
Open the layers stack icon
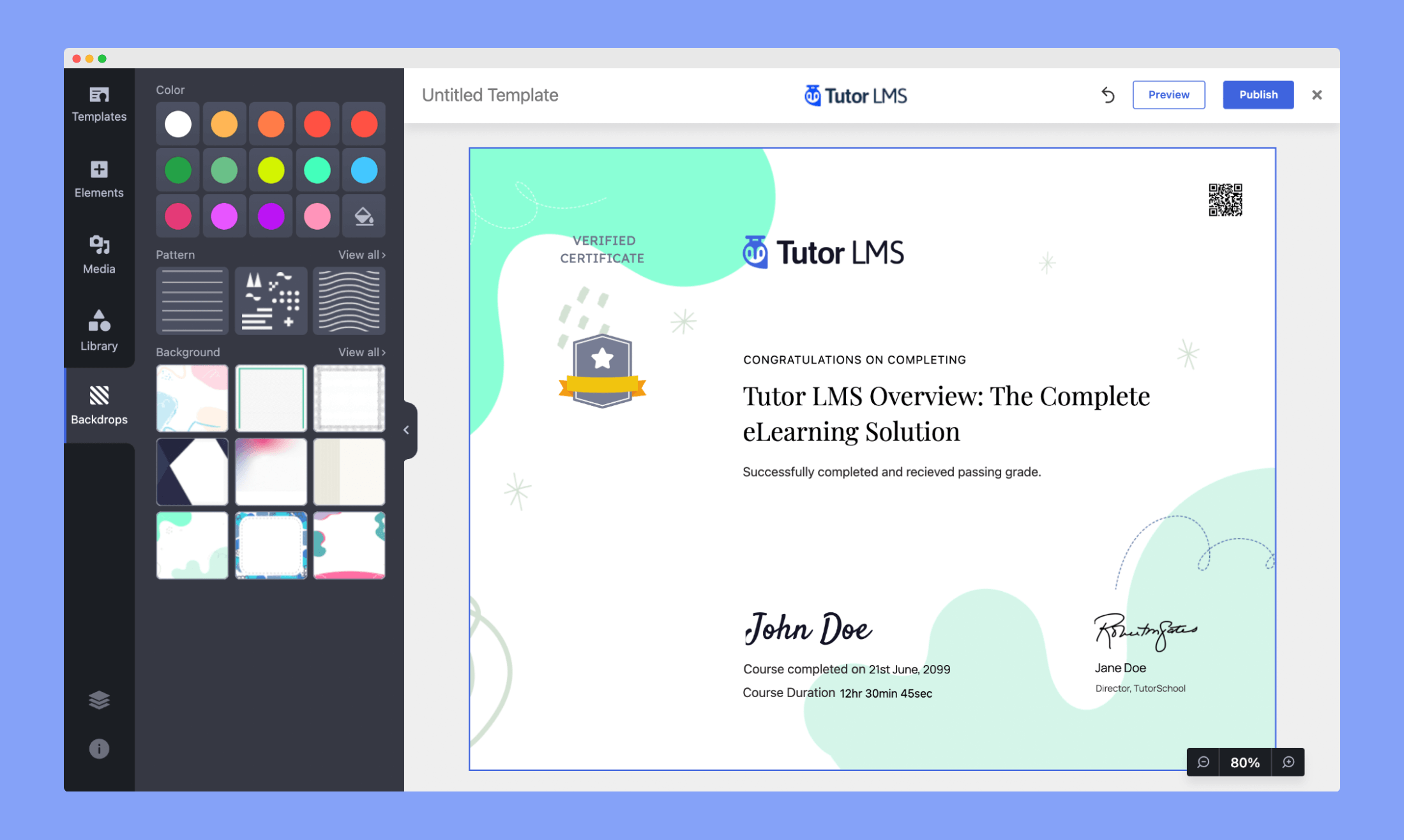(99, 700)
